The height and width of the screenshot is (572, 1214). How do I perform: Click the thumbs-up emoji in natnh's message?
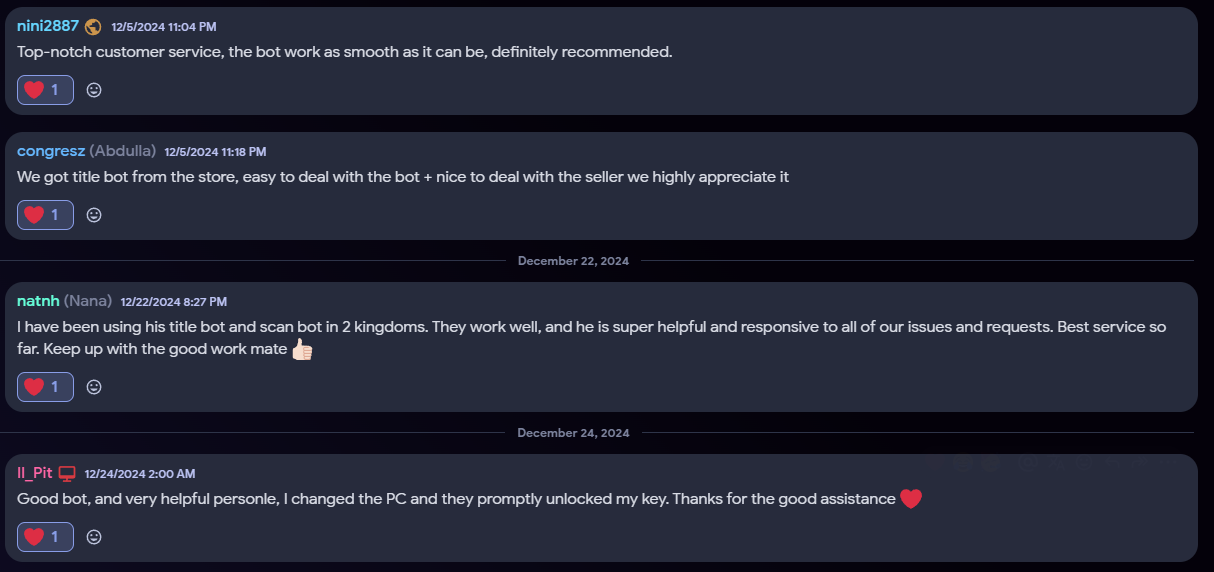point(302,350)
